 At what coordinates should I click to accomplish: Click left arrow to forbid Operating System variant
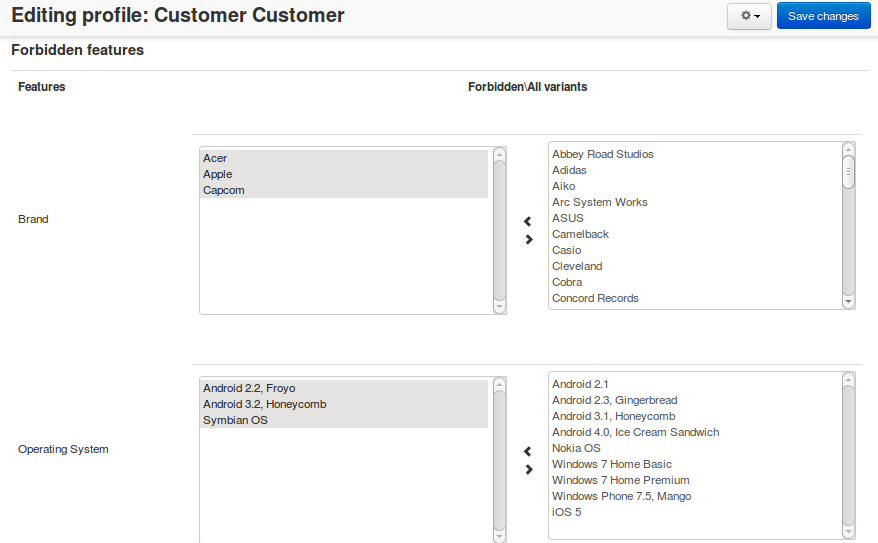[527, 451]
